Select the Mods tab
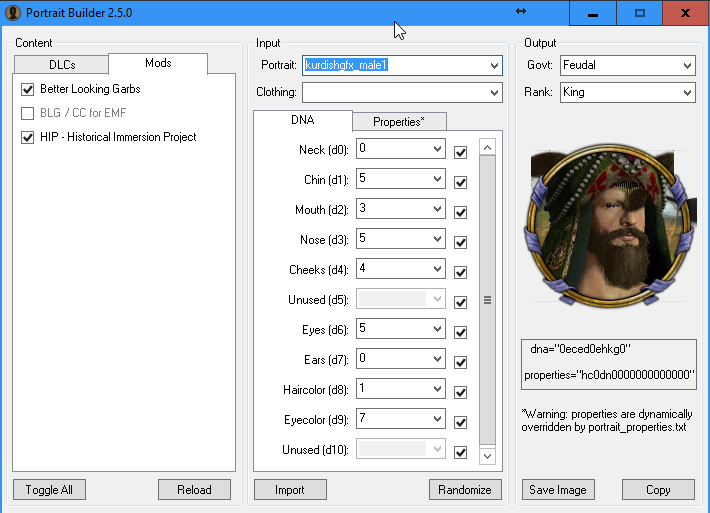The image size is (710, 513). pos(158,63)
